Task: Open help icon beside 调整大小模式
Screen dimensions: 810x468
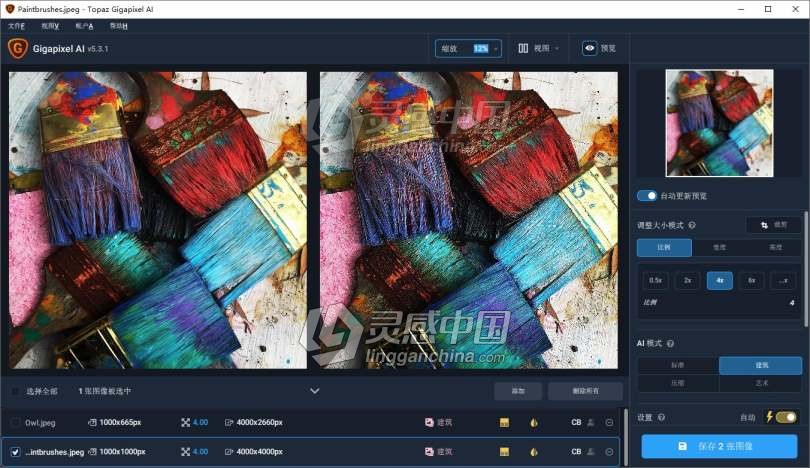Action: pyautogui.click(x=692, y=225)
